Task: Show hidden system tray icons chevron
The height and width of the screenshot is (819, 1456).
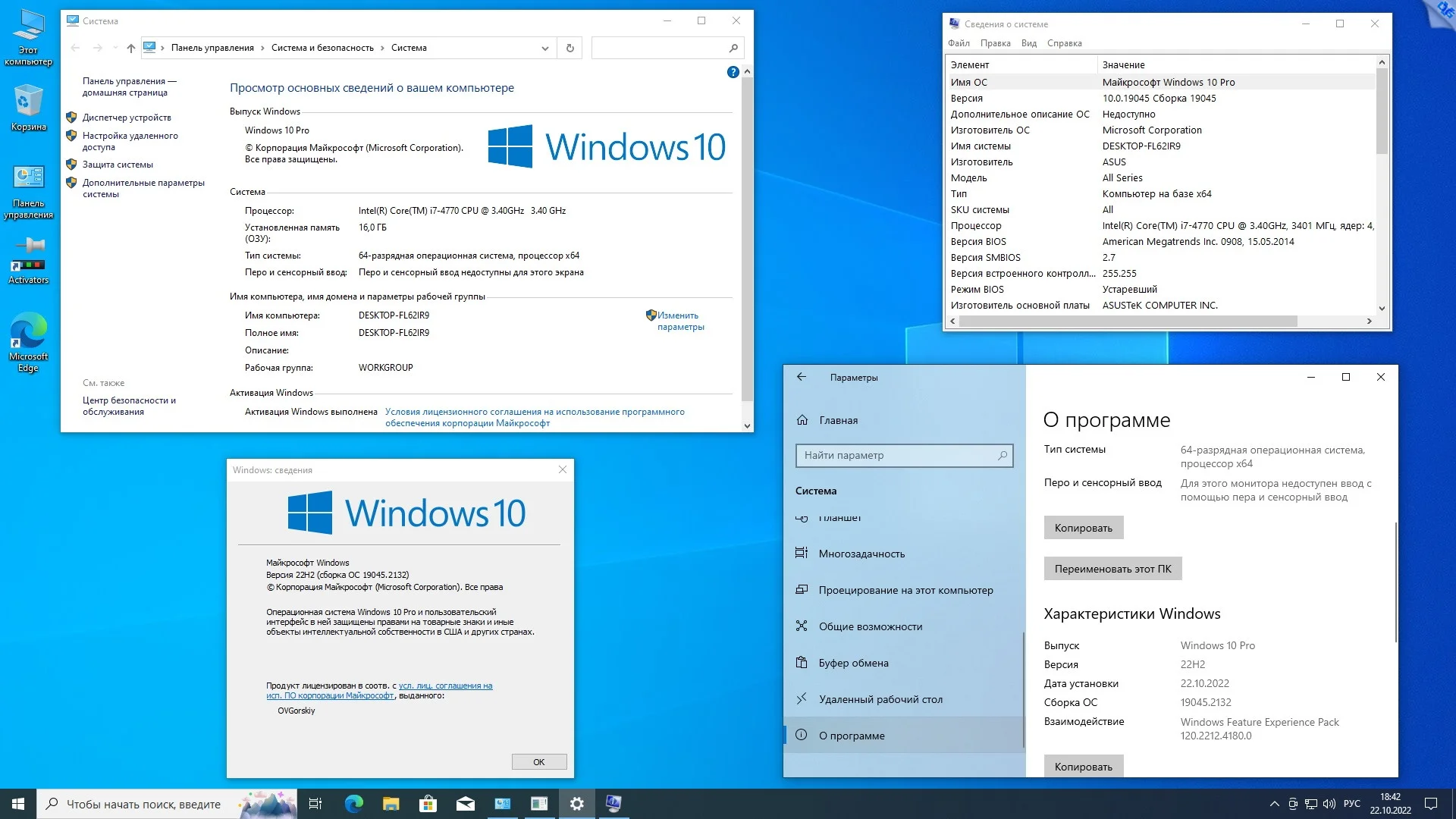Action: pos(1274,804)
